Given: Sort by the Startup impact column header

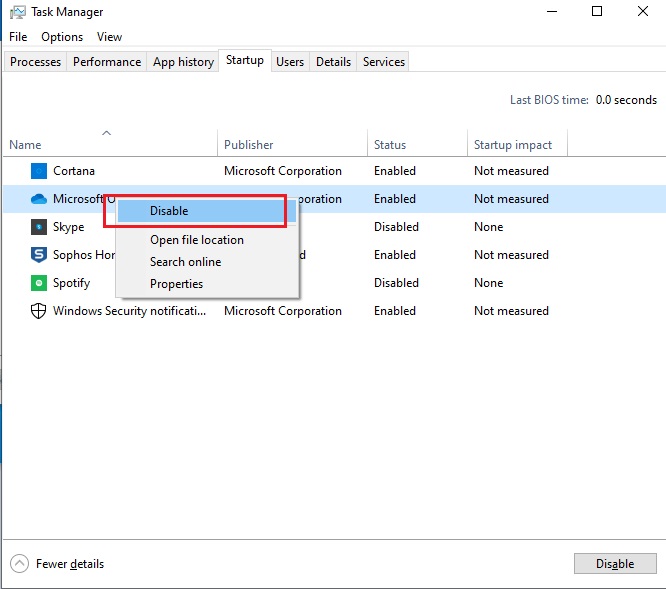Looking at the screenshot, I should point(517,145).
